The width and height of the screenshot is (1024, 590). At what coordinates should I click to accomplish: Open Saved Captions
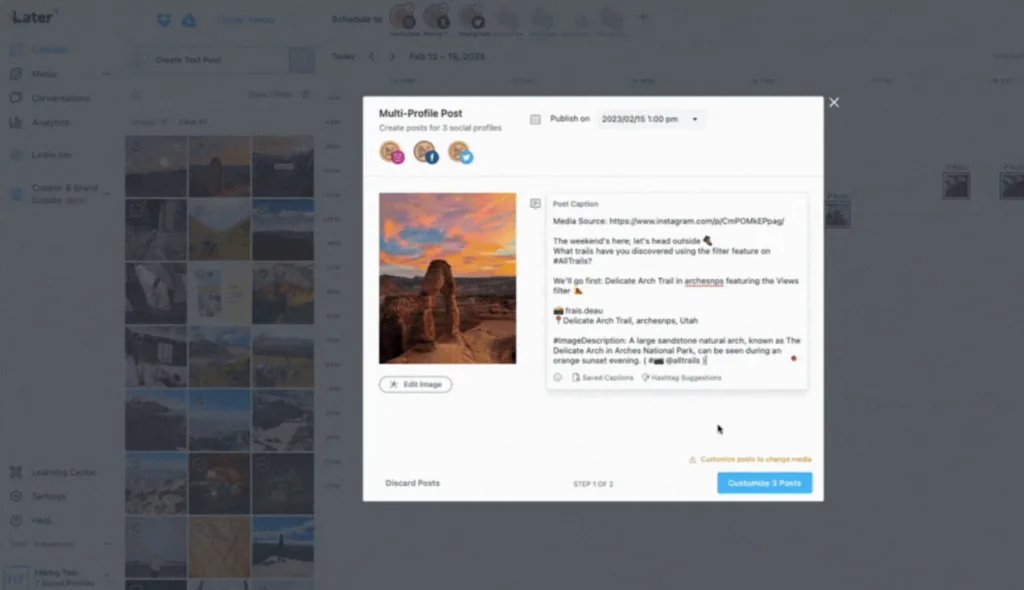(603, 377)
